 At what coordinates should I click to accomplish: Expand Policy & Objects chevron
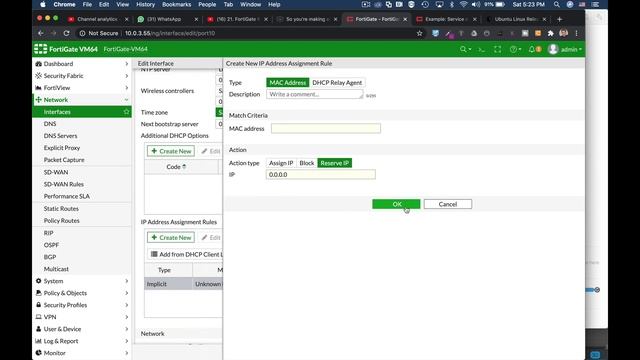tap(127, 293)
